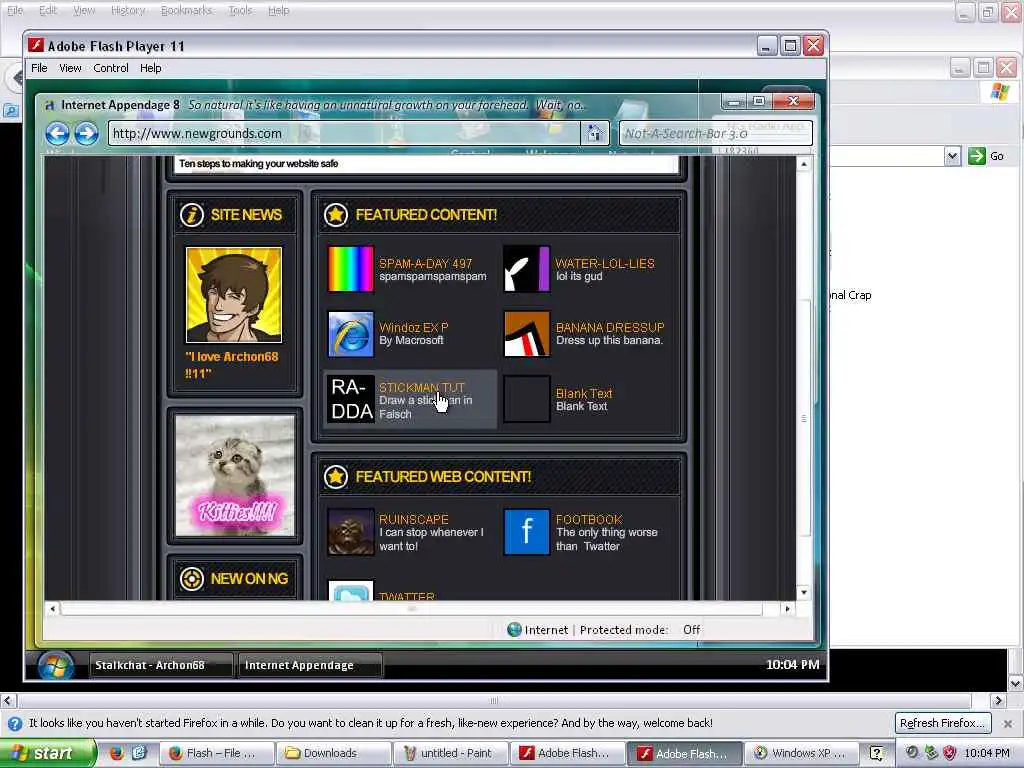Click the newgrounds.com address field

[344, 133]
